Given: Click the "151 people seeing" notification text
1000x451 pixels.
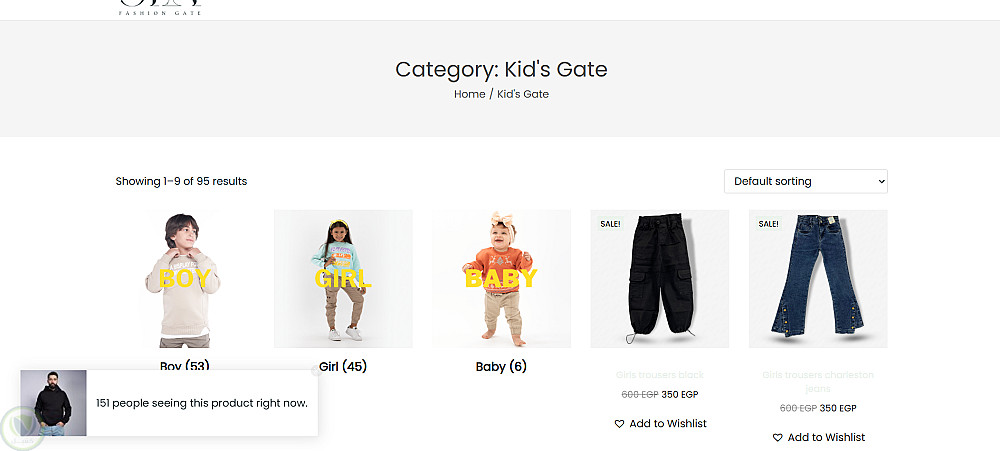Looking at the screenshot, I should tap(201, 403).
